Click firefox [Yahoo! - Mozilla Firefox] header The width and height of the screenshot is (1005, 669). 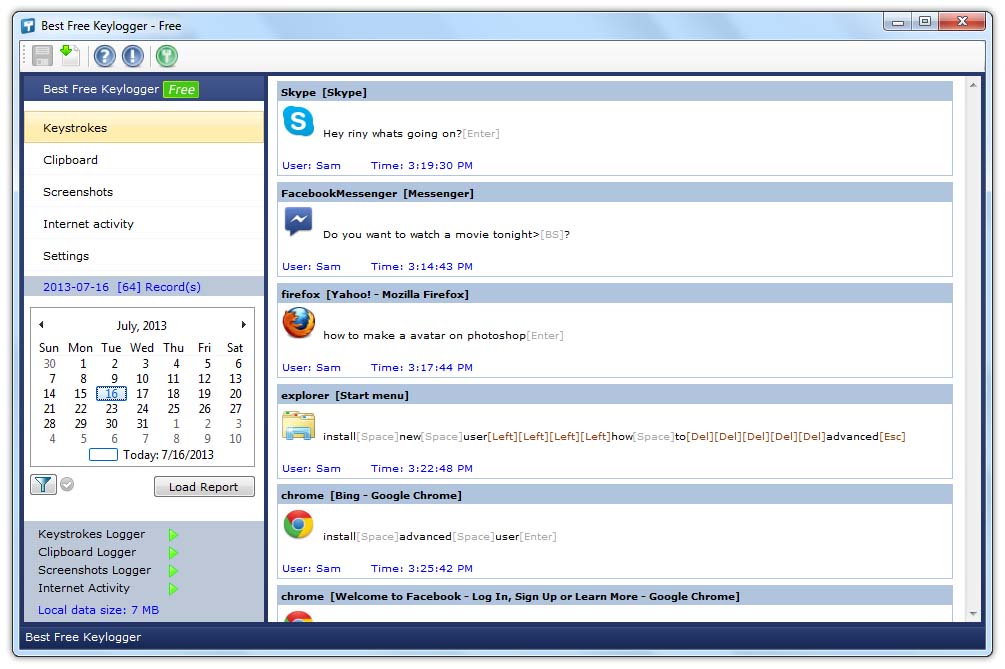pos(615,294)
